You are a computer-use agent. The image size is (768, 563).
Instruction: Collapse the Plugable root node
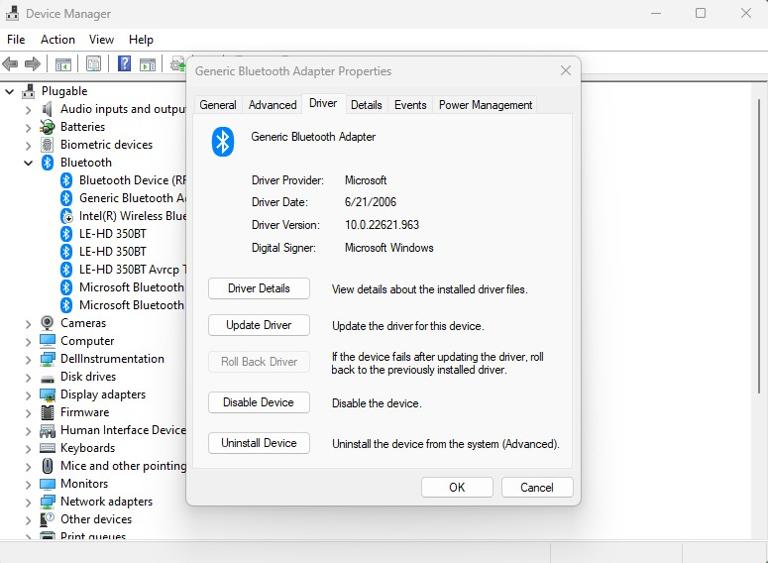10,91
